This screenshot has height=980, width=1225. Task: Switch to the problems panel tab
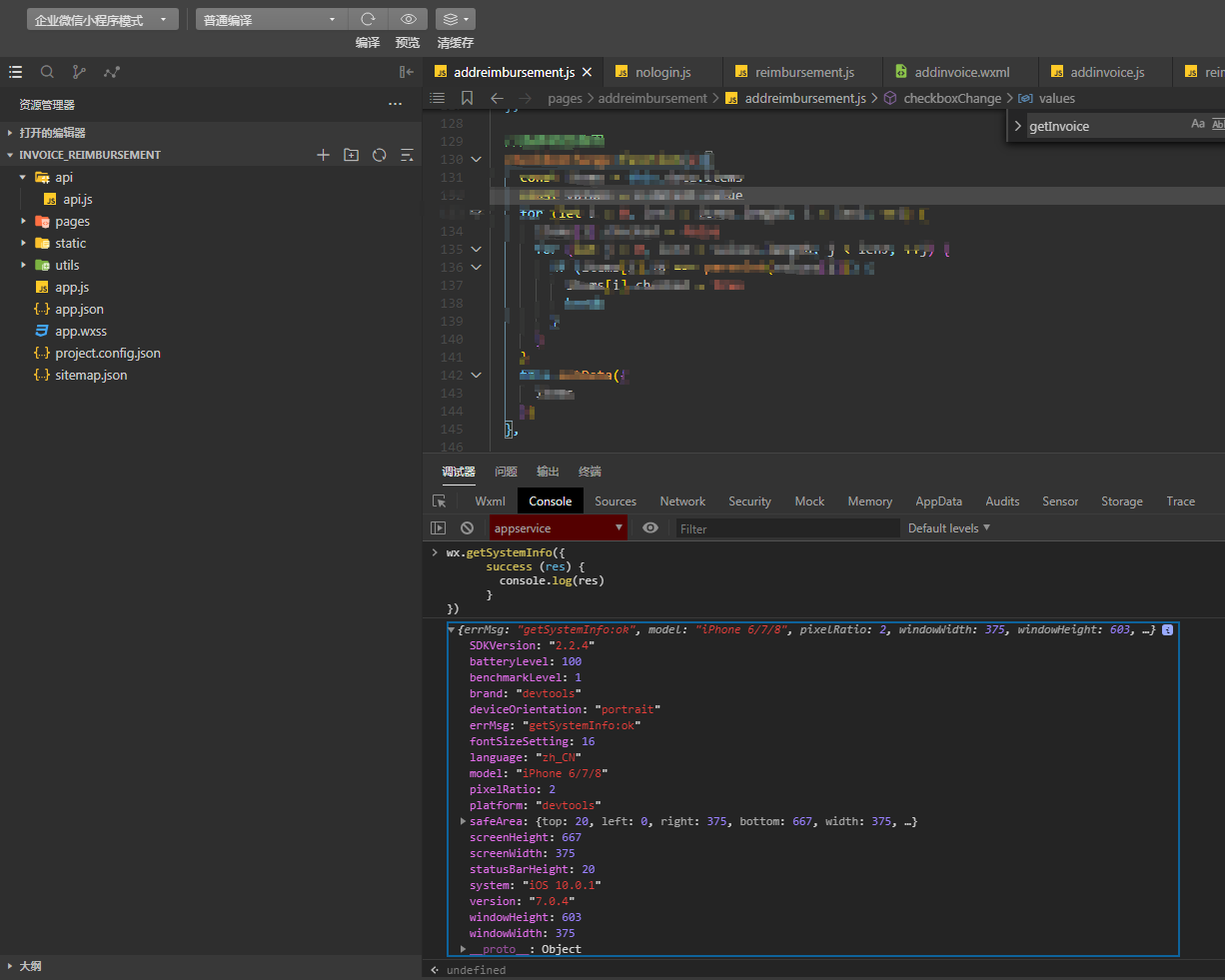506,472
